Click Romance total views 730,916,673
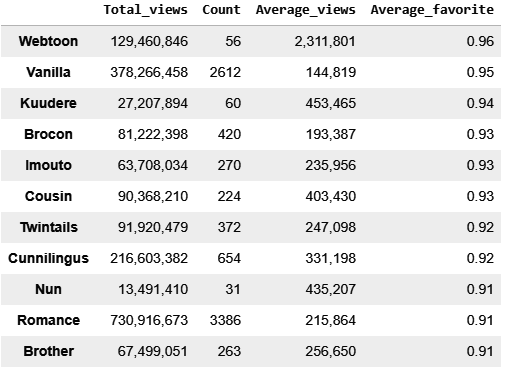 point(149,321)
